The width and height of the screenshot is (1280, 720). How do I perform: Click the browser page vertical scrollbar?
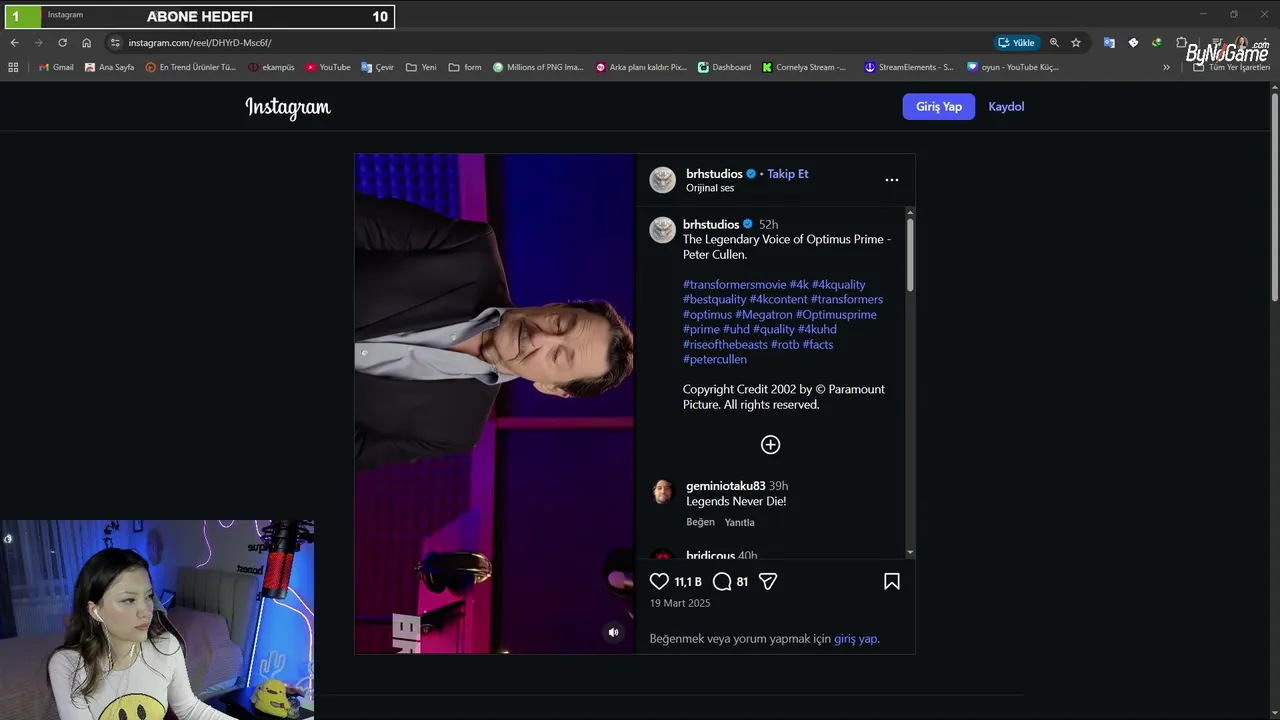1275,195
